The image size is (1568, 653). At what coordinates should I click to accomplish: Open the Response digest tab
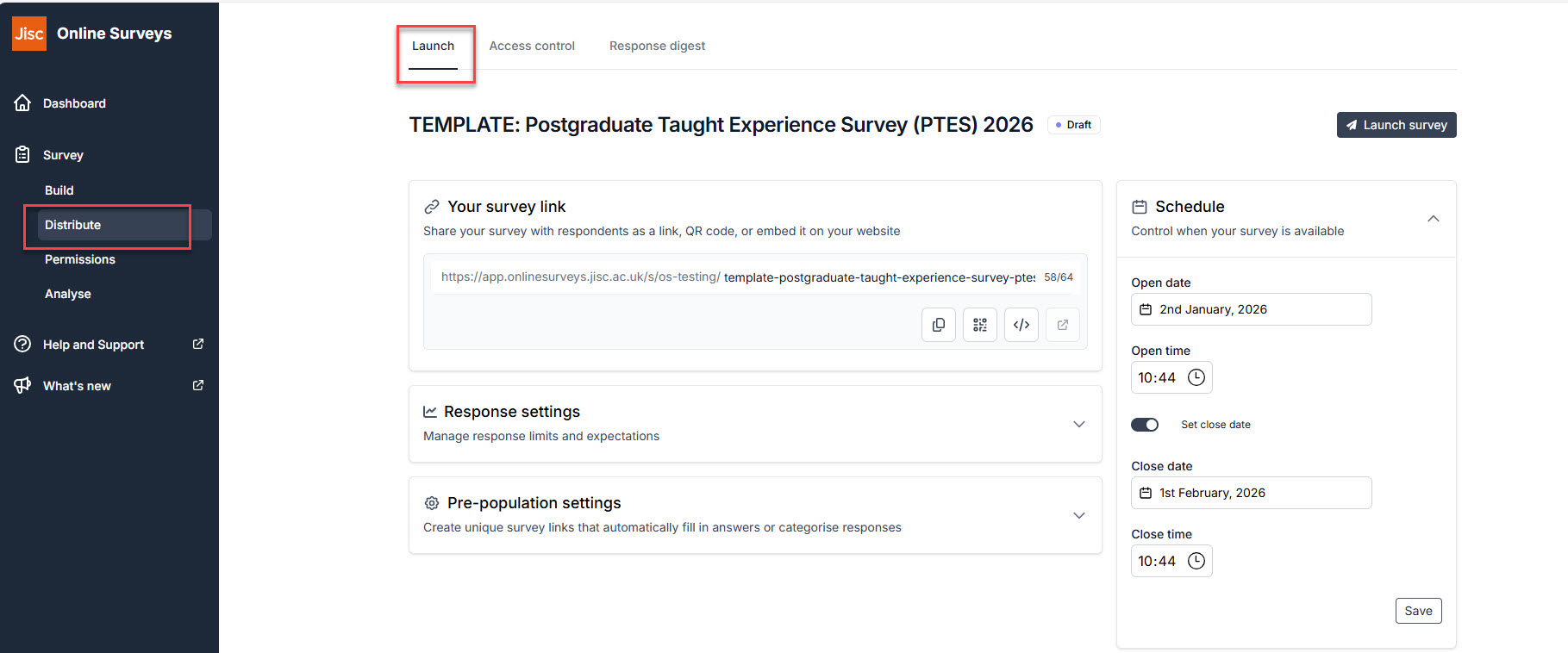tap(657, 46)
